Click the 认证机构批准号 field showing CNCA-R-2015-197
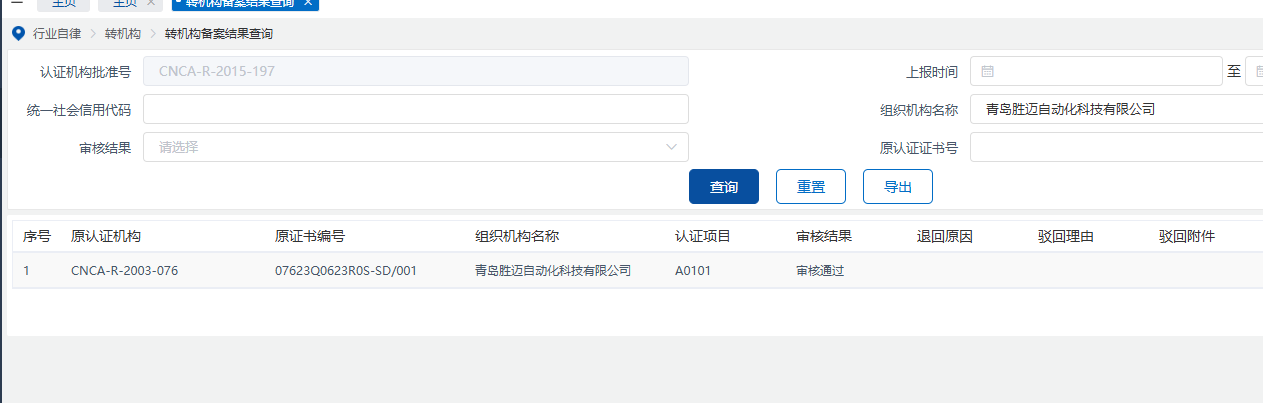This screenshot has width=1263, height=403. click(416, 72)
